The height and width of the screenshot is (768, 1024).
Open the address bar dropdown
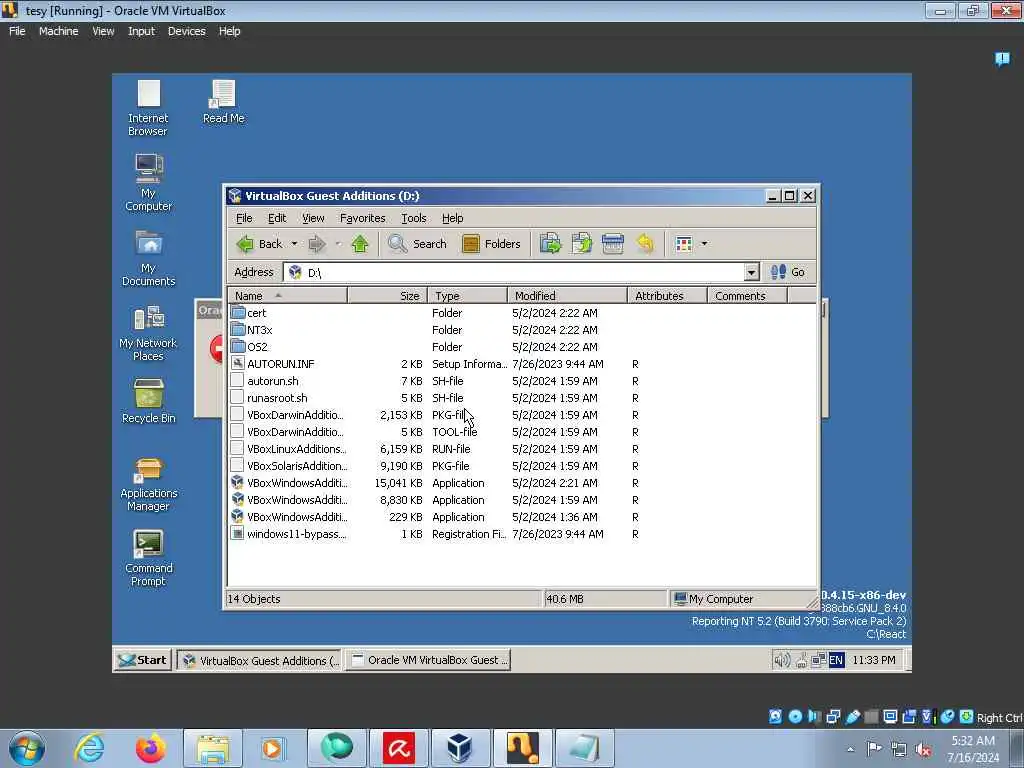752,272
